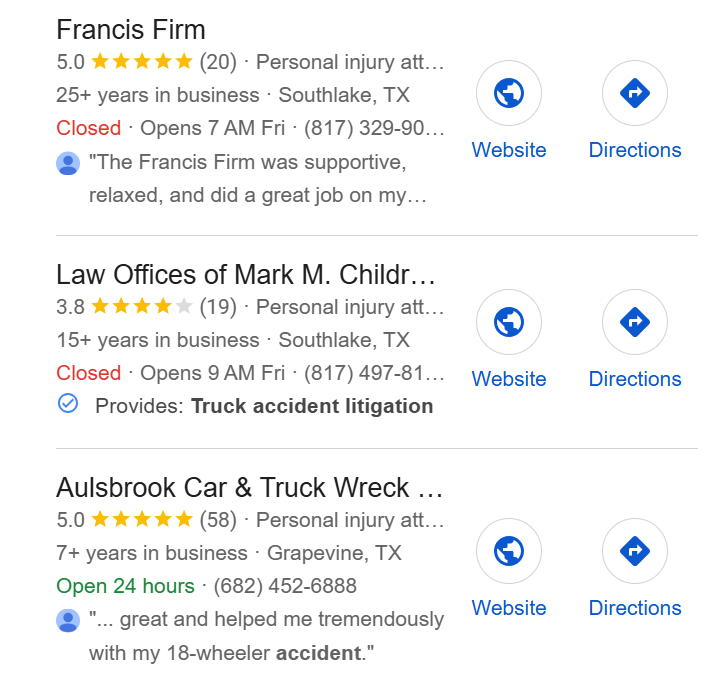Tap the Directions icon for Aulsbrook listing

[x=634, y=552]
